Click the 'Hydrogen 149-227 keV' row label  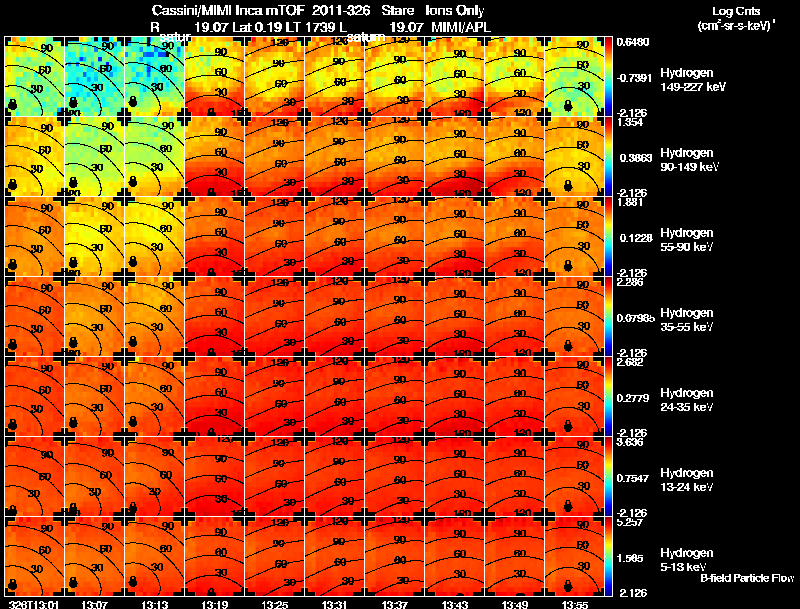[693, 80]
